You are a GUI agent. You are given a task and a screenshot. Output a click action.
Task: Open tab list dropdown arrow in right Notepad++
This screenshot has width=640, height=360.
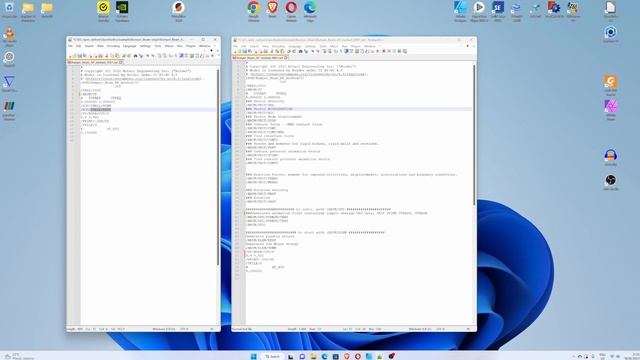pyautogui.click(x=467, y=46)
